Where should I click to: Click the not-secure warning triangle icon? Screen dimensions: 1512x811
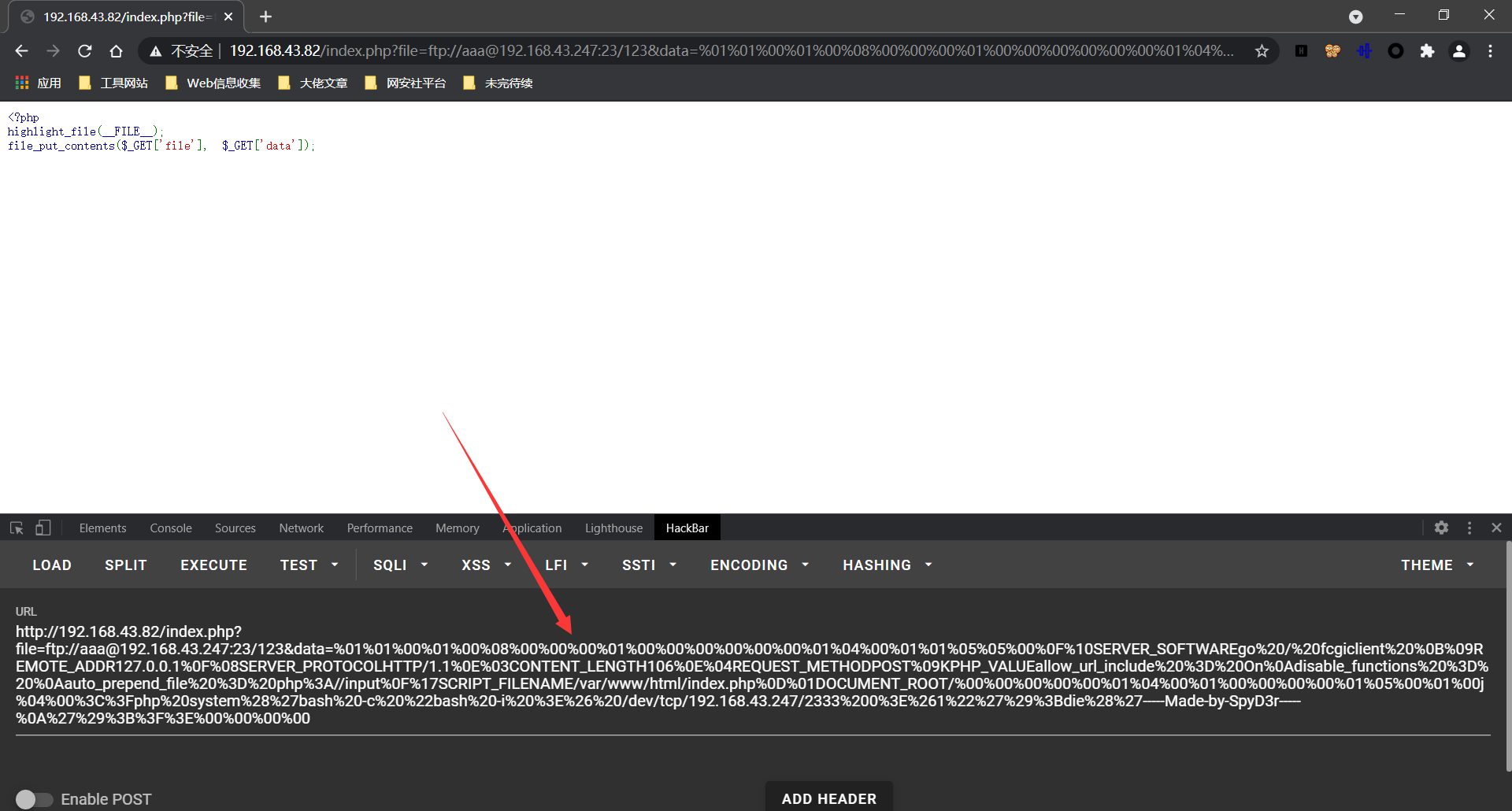[156, 51]
